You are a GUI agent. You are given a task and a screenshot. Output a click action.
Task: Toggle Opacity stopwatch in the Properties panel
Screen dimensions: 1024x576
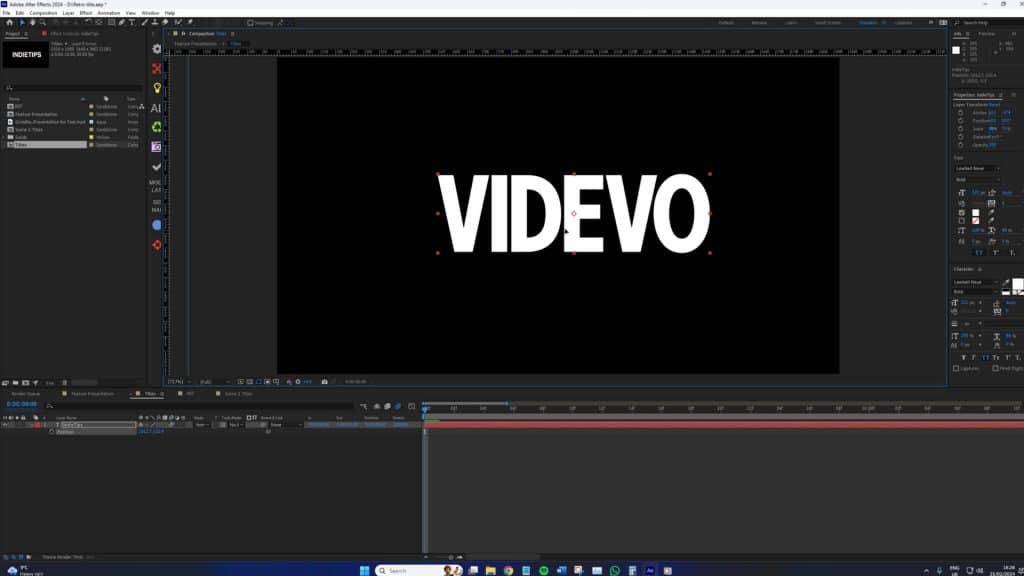coord(961,145)
